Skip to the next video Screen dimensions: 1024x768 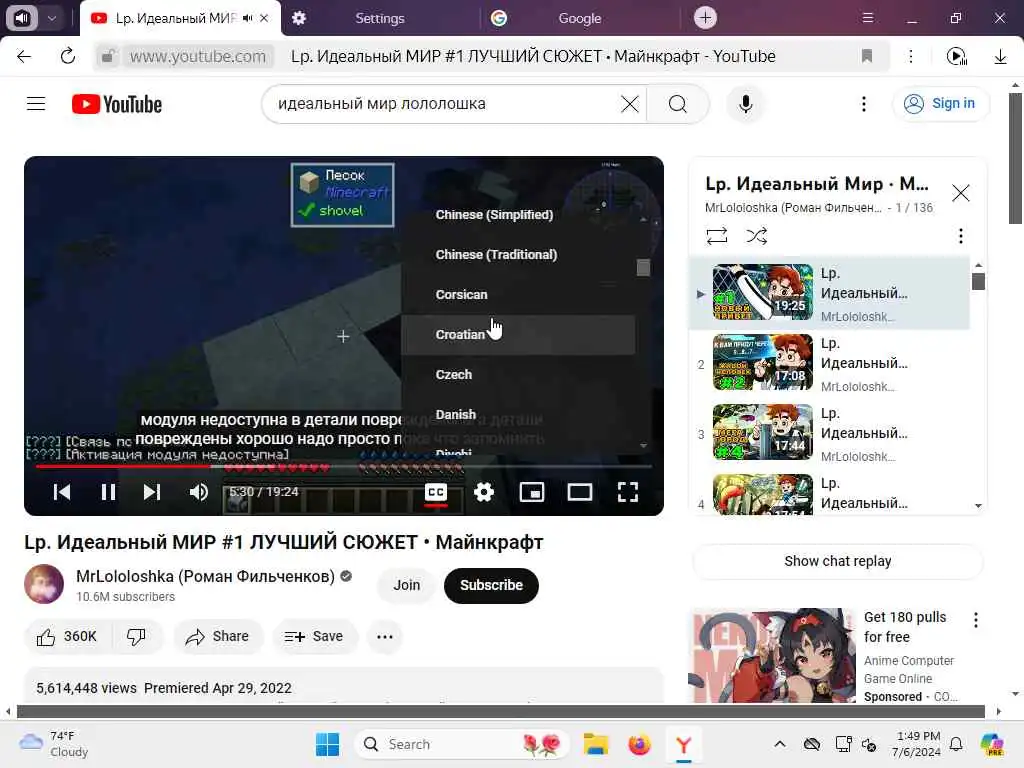click(x=152, y=492)
